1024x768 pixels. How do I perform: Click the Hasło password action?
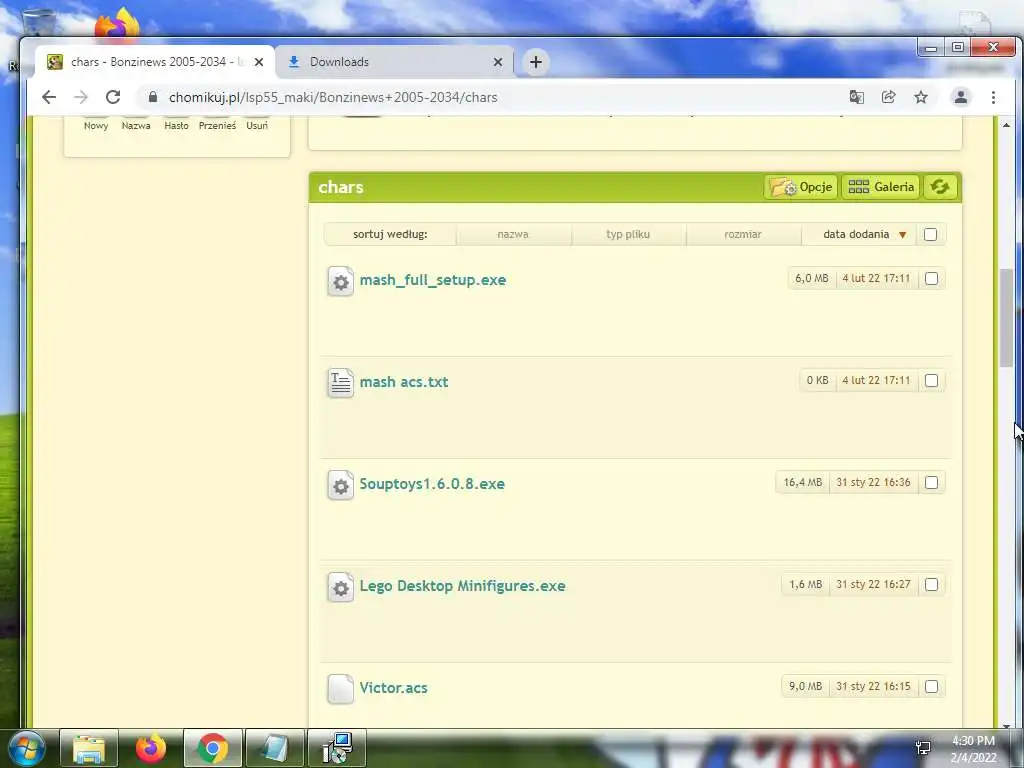point(176,125)
